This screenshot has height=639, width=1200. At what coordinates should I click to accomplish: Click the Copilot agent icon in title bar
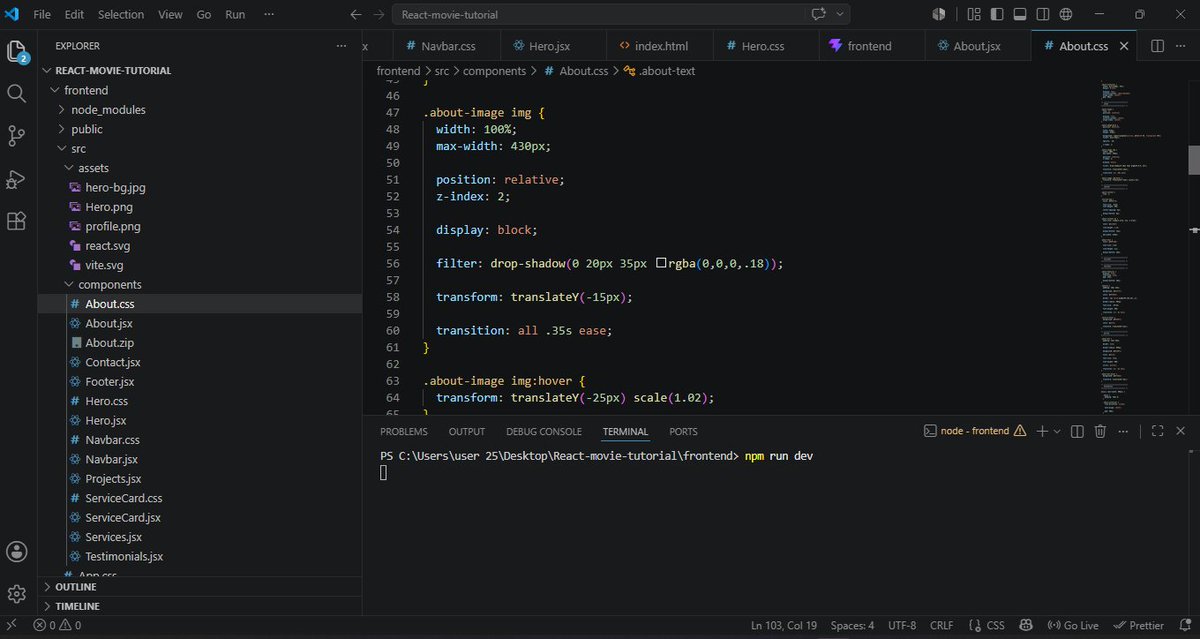click(x=938, y=14)
